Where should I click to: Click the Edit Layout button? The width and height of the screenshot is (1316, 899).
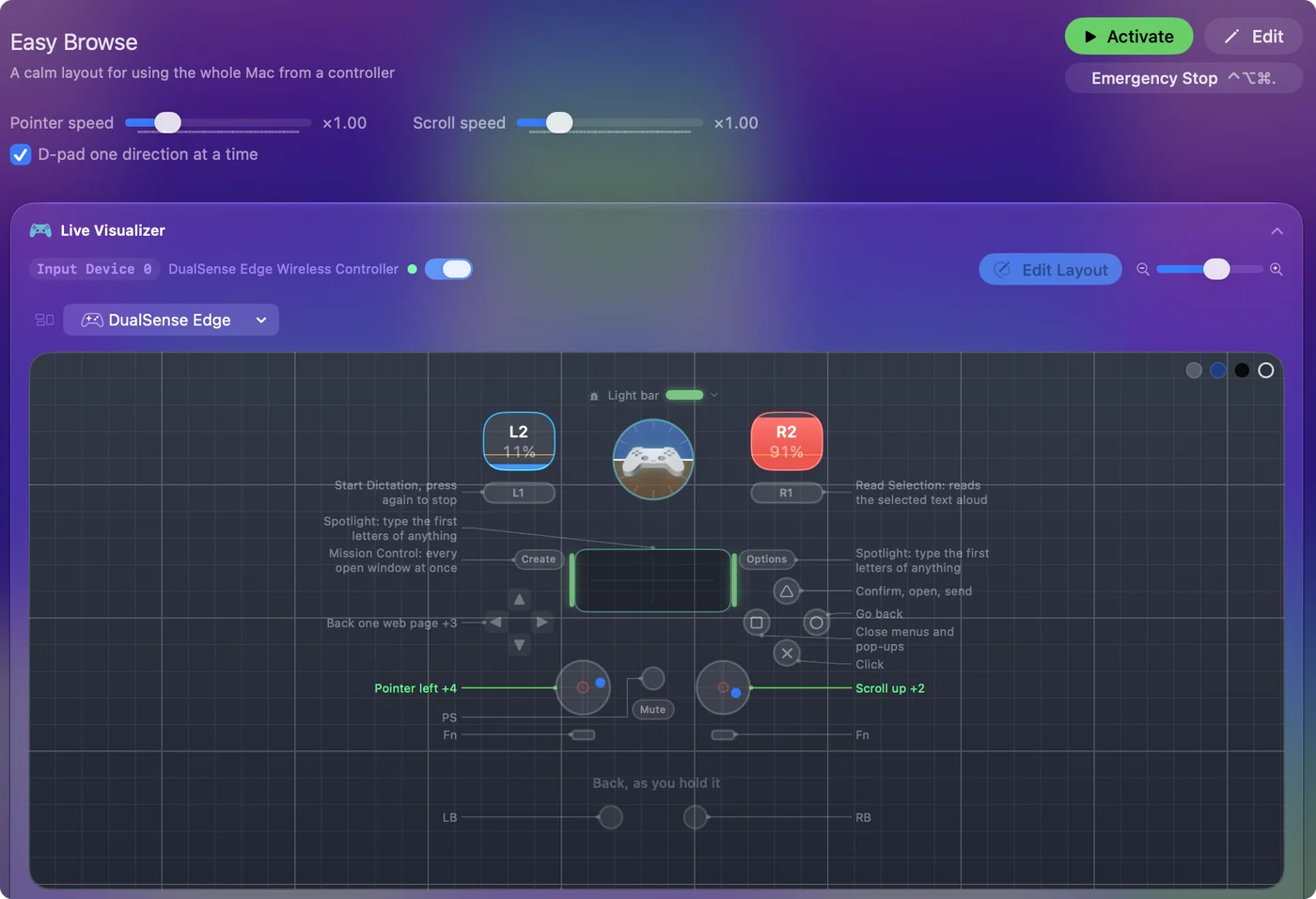point(1051,269)
